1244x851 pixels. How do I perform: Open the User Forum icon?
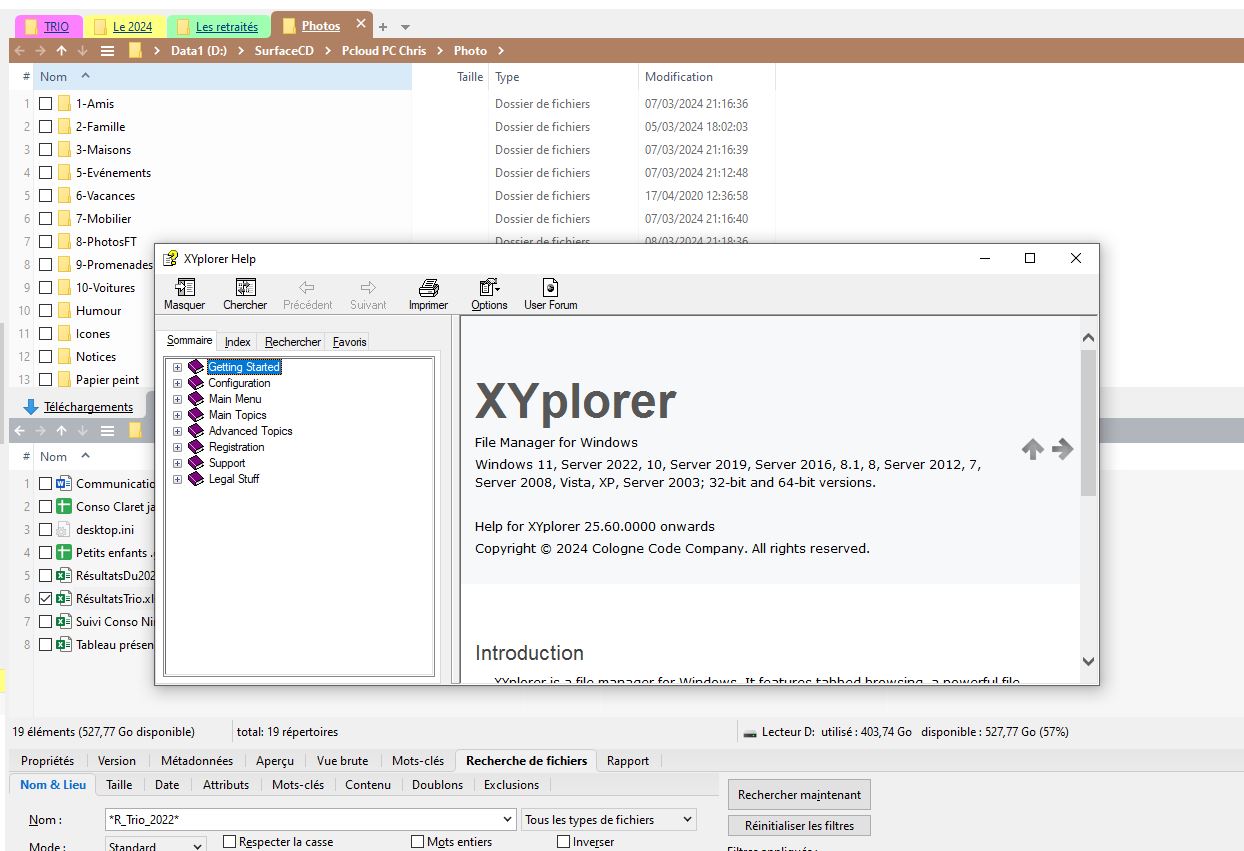[550, 289]
